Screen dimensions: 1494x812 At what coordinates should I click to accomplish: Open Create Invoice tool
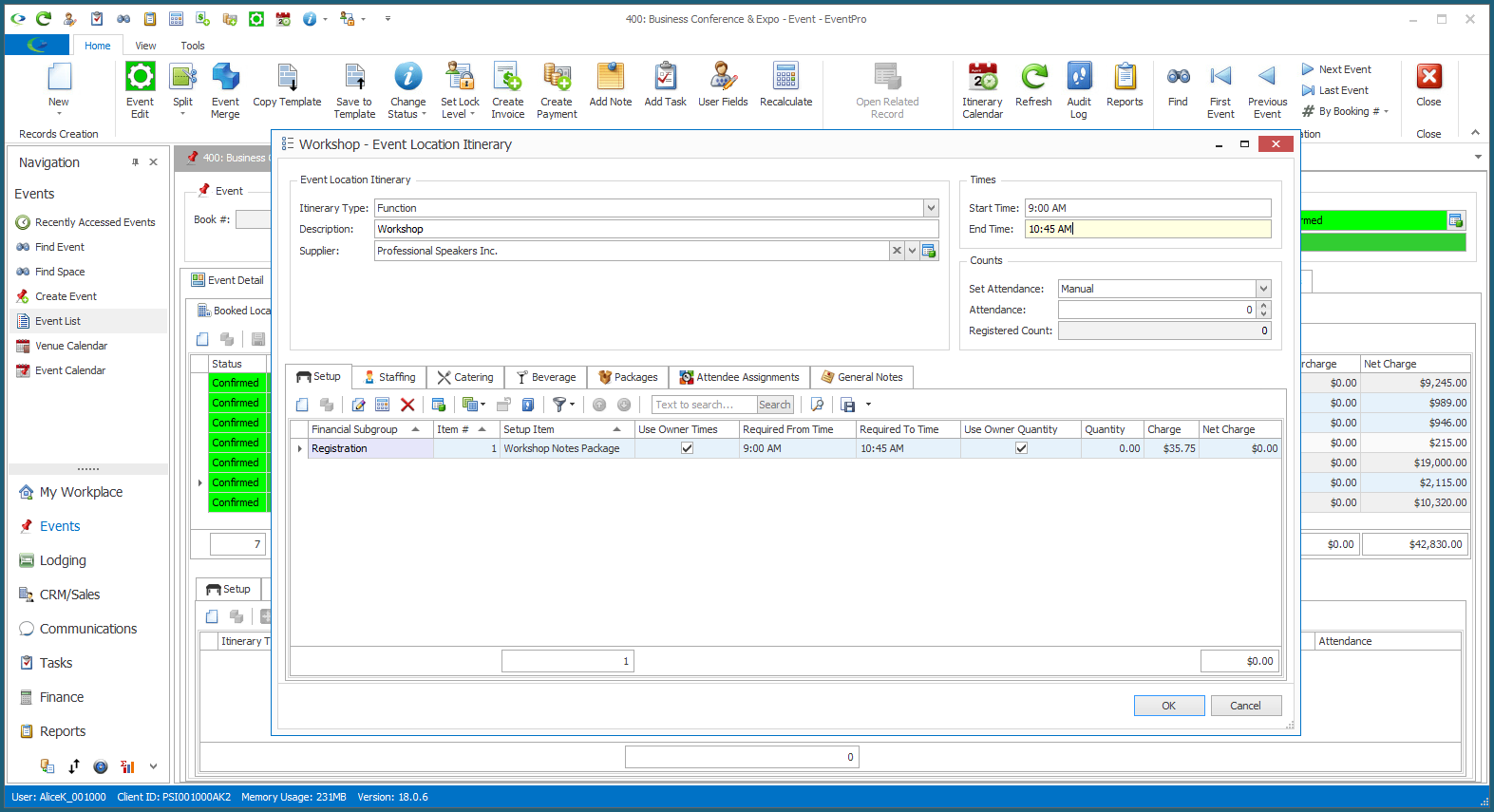click(507, 90)
